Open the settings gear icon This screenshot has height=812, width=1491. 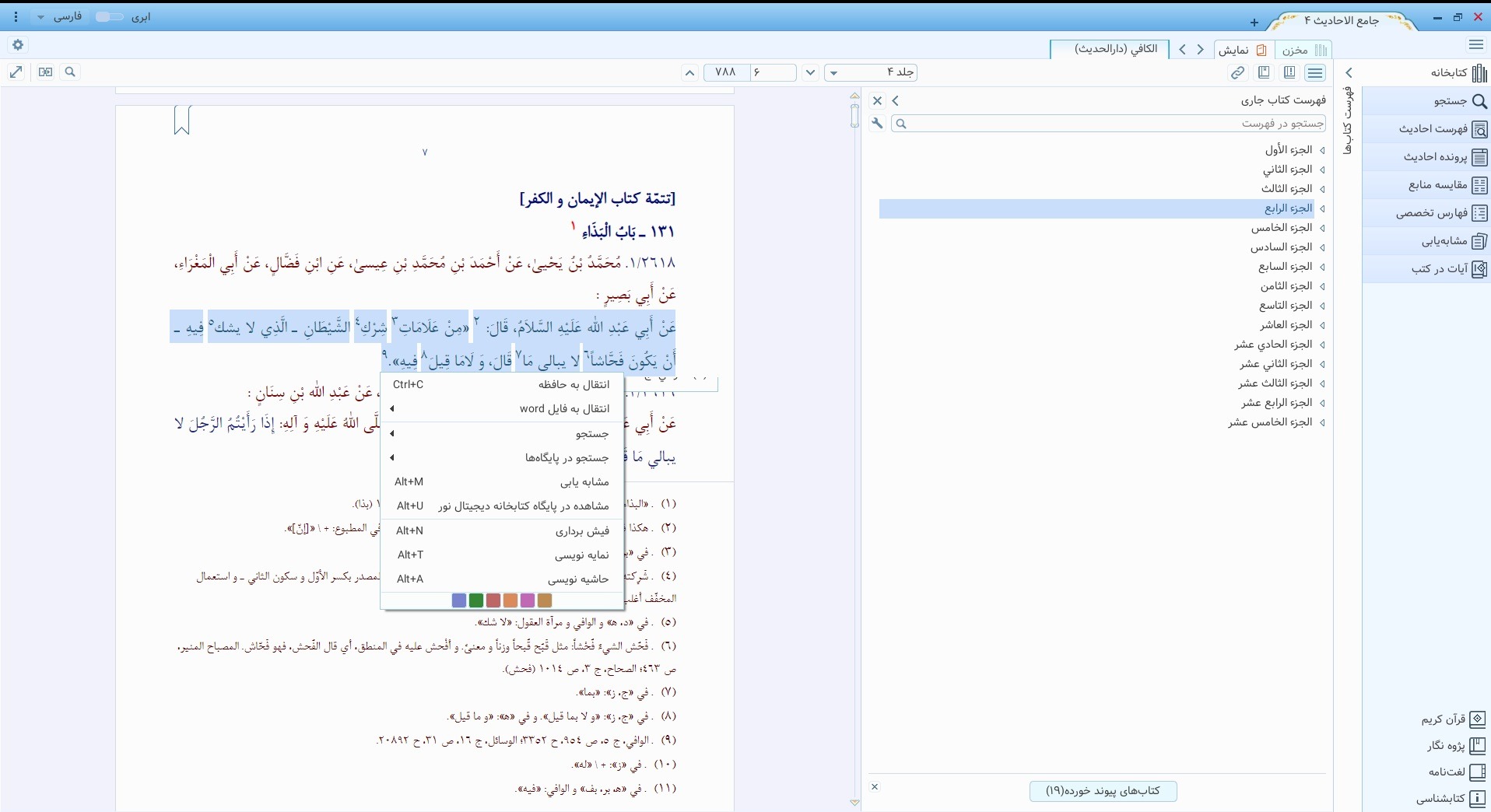18,45
